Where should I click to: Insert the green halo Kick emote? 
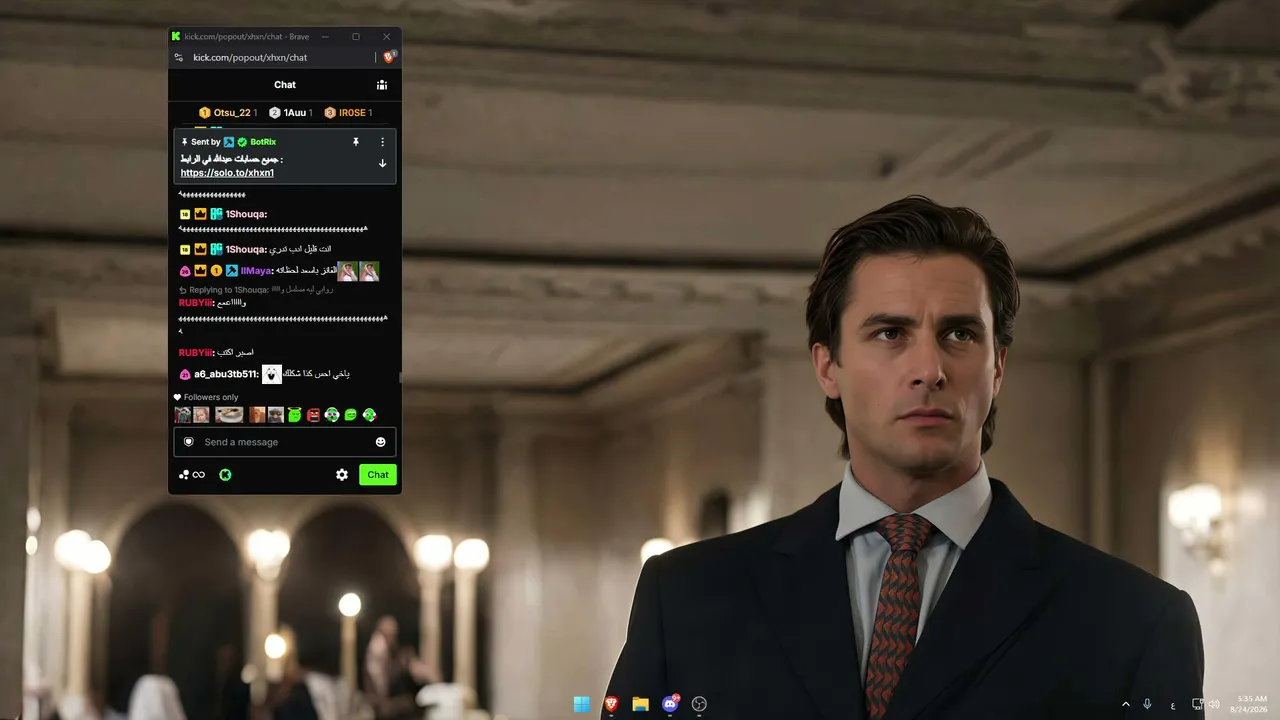tap(294, 415)
